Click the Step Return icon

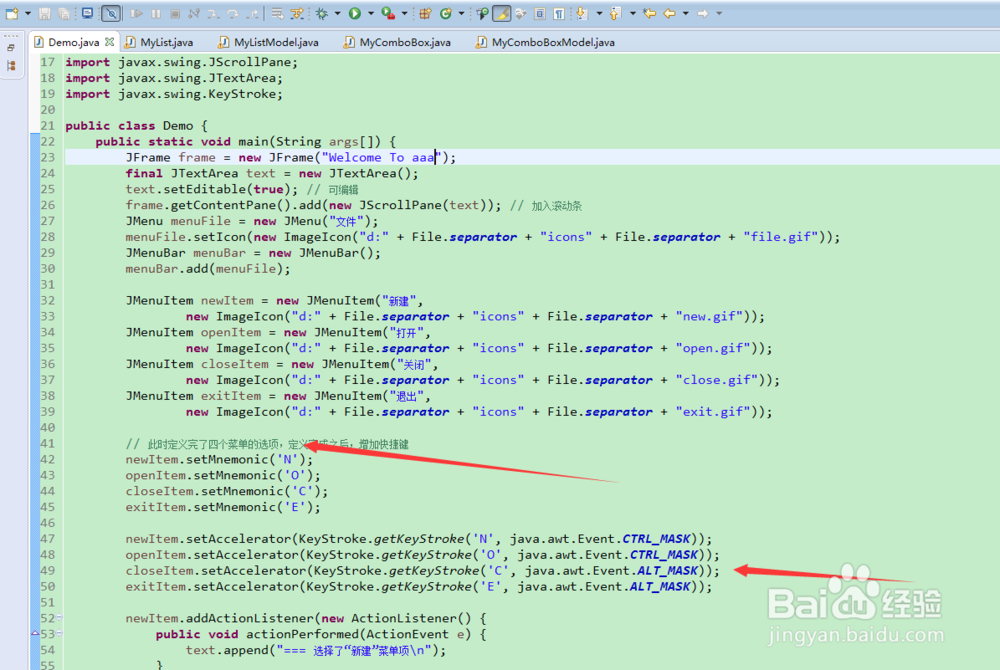253,13
